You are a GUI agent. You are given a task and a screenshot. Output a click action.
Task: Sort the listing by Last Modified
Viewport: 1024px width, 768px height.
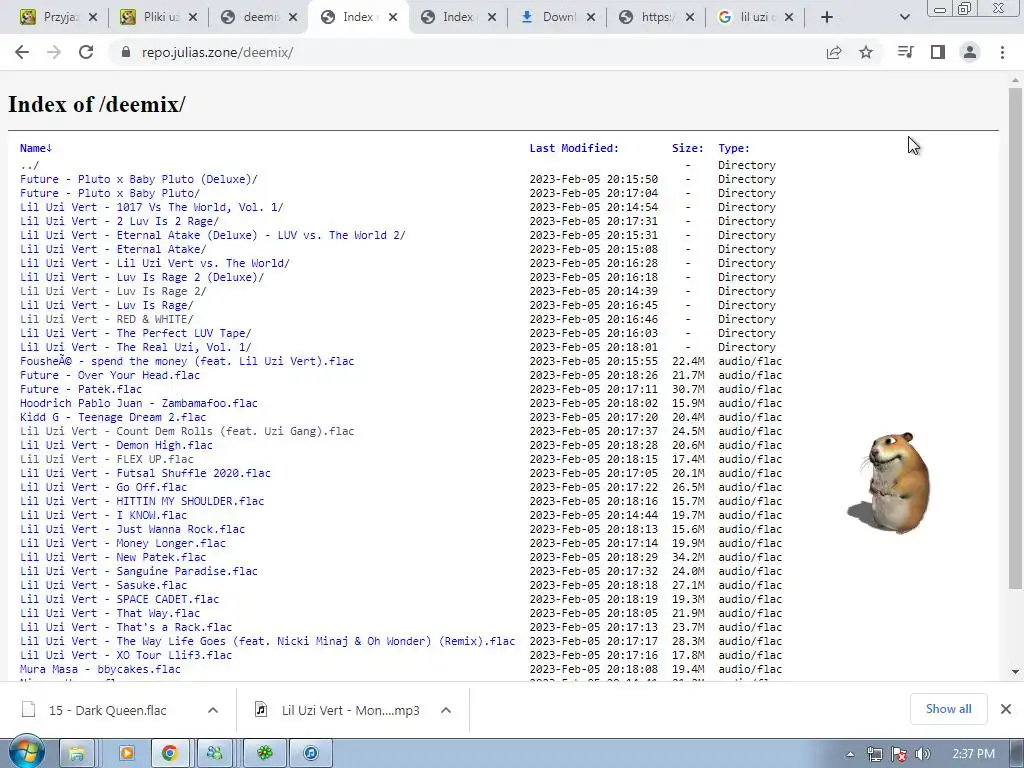coord(574,148)
